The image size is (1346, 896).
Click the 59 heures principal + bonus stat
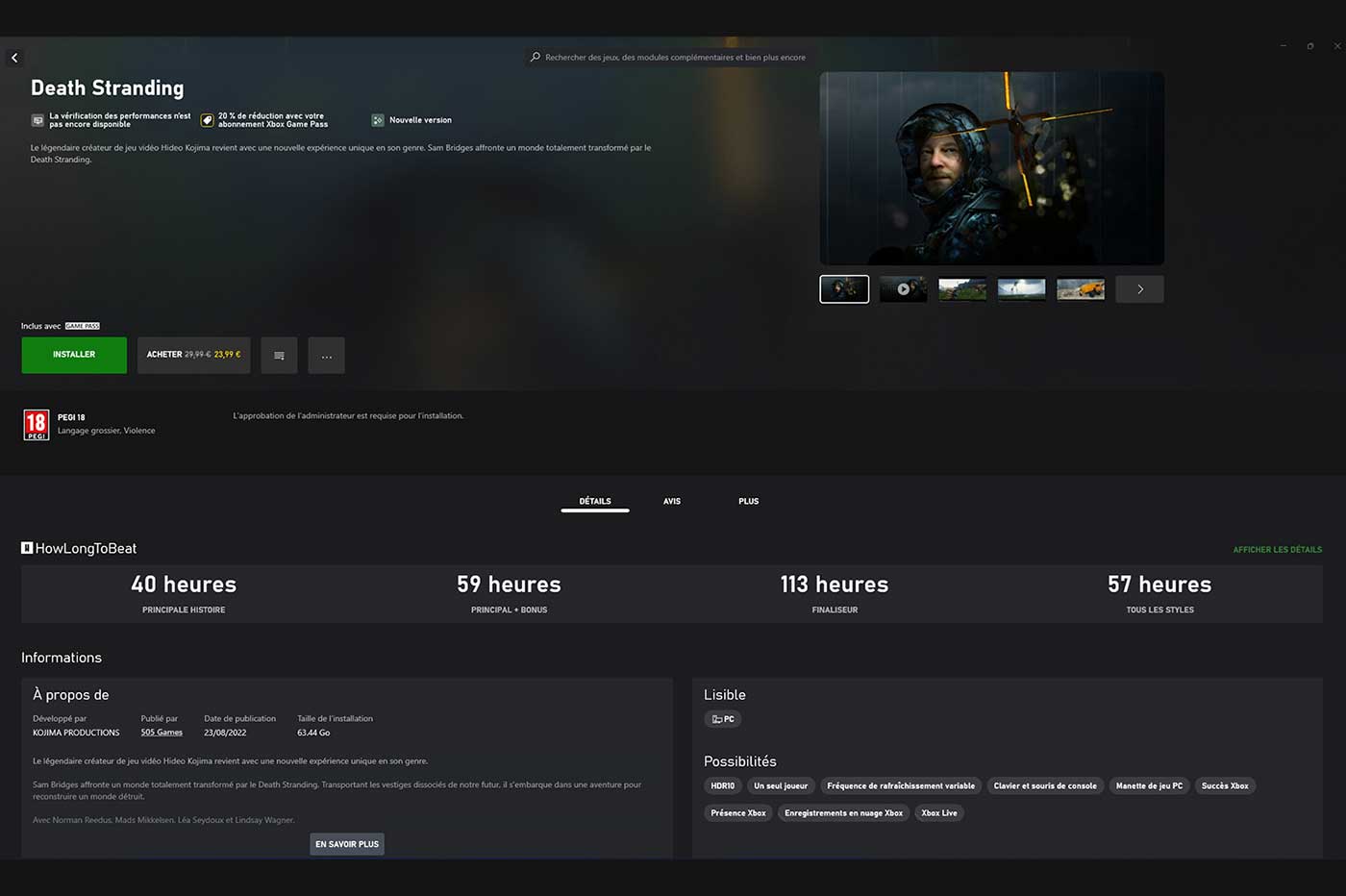[x=509, y=593]
